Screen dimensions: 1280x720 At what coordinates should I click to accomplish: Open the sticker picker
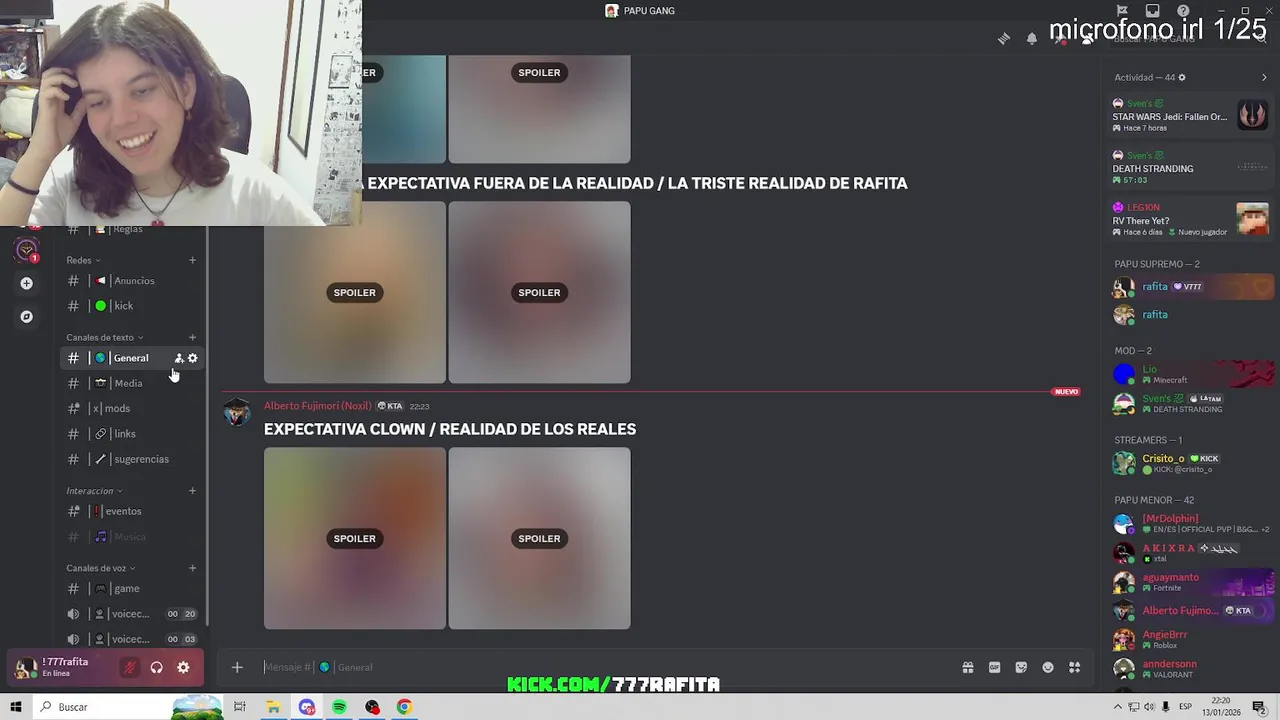[x=1021, y=667]
